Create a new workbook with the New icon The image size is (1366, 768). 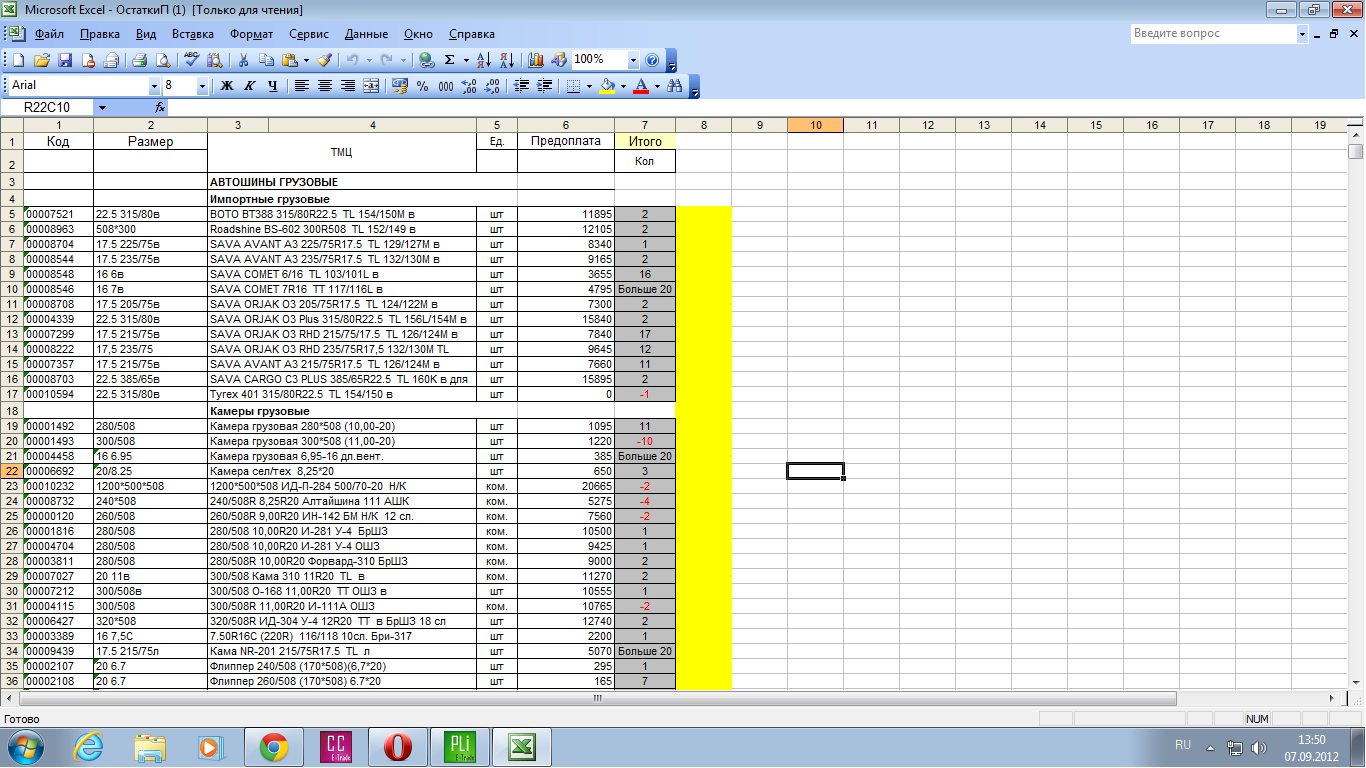[19, 60]
